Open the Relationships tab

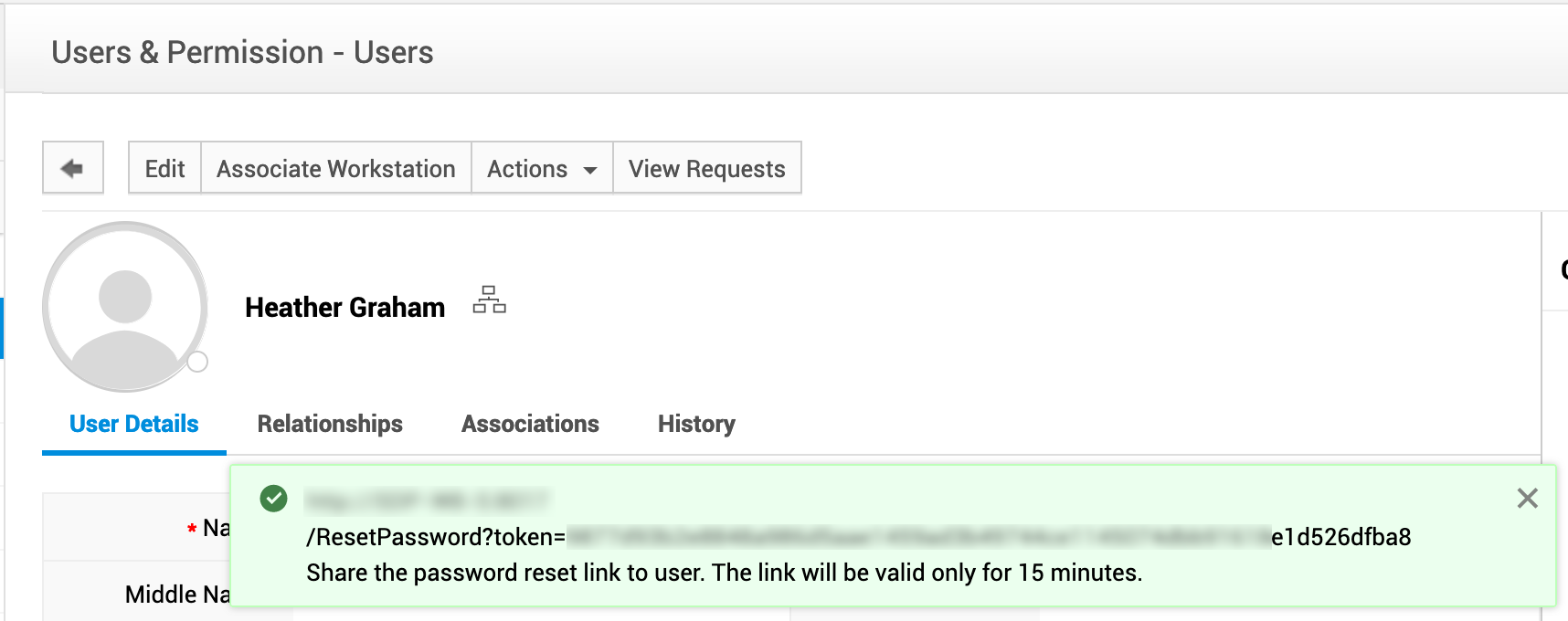pyautogui.click(x=330, y=424)
